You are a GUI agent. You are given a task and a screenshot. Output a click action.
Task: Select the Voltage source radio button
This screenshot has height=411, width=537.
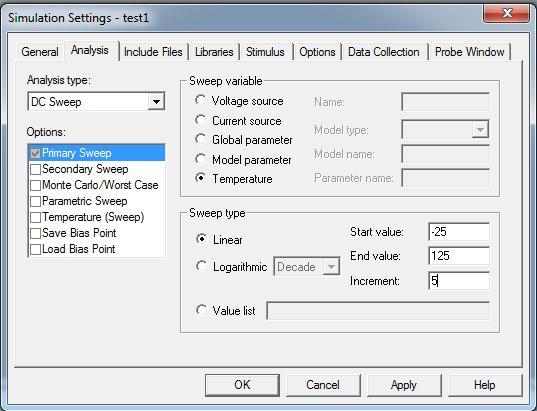point(201,100)
